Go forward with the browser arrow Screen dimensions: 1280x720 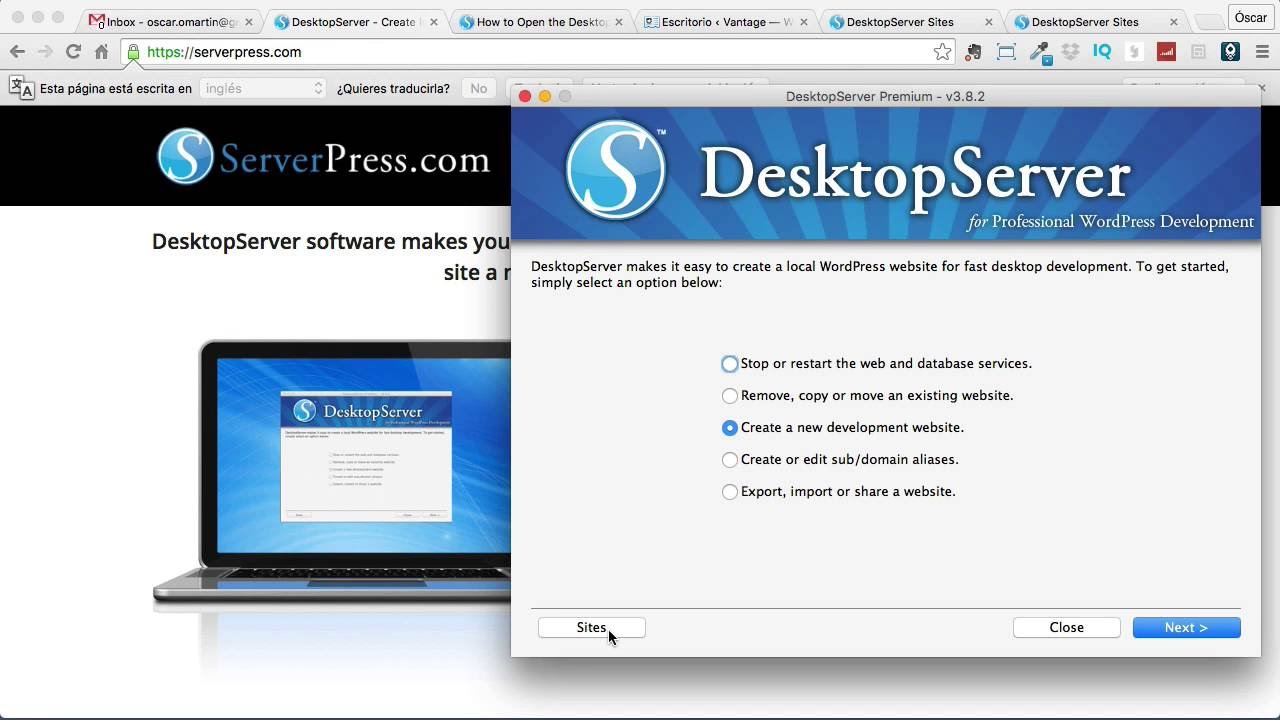[x=45, y=52]
